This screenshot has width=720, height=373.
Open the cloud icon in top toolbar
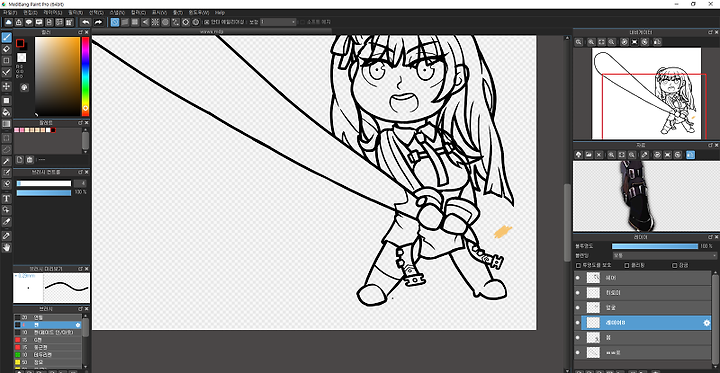coord(9,22)
